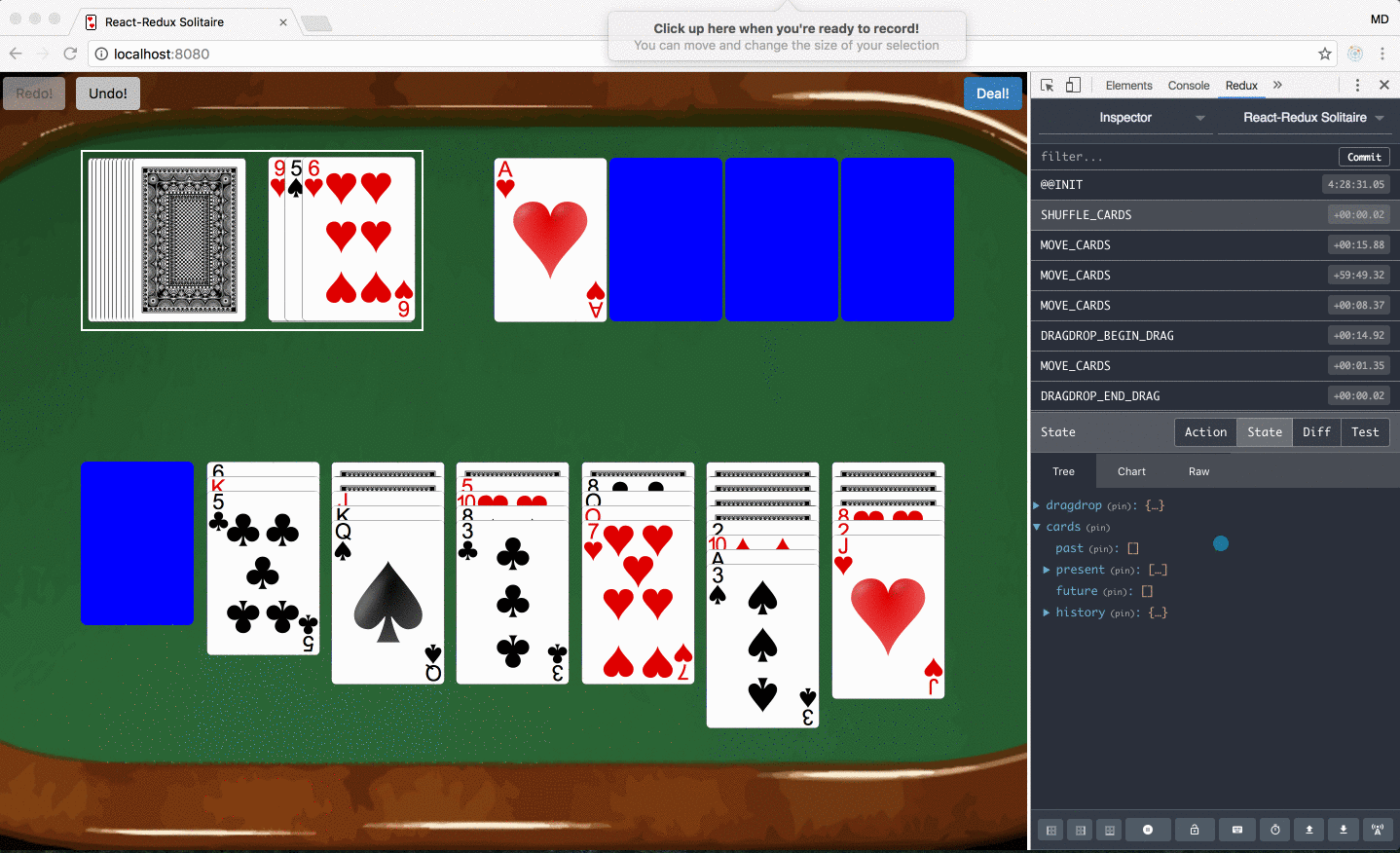Click the left dock position icon
Image resolution: width=1400 pixels, height=853 pixels.
click(x=1050, y=830)
